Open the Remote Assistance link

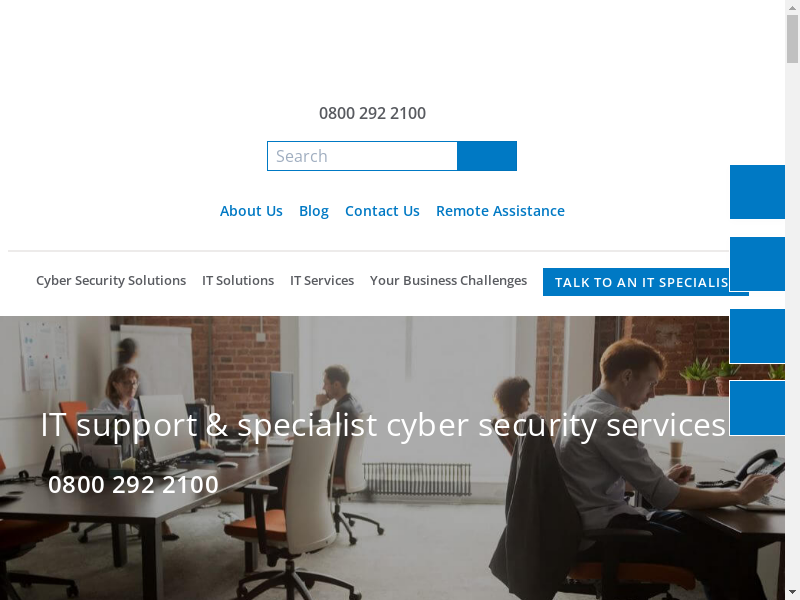pyautogui.click(x=500, y=211)
